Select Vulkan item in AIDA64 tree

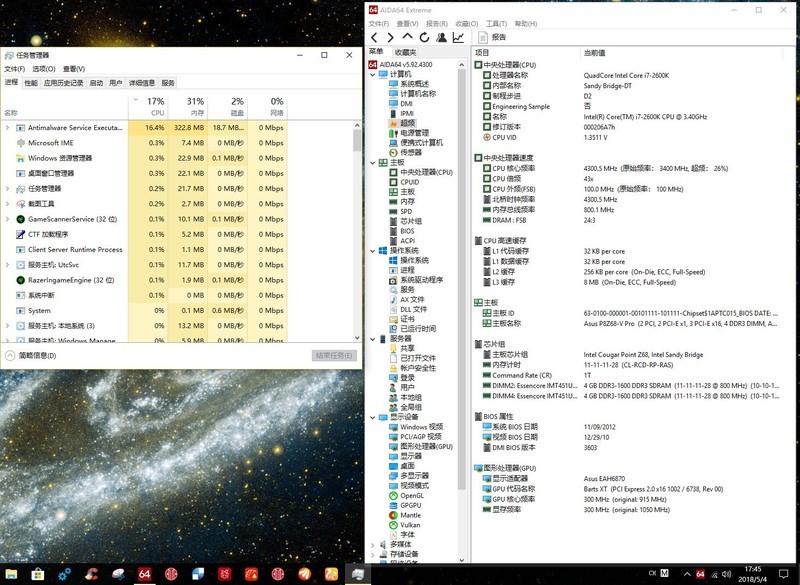405,525
